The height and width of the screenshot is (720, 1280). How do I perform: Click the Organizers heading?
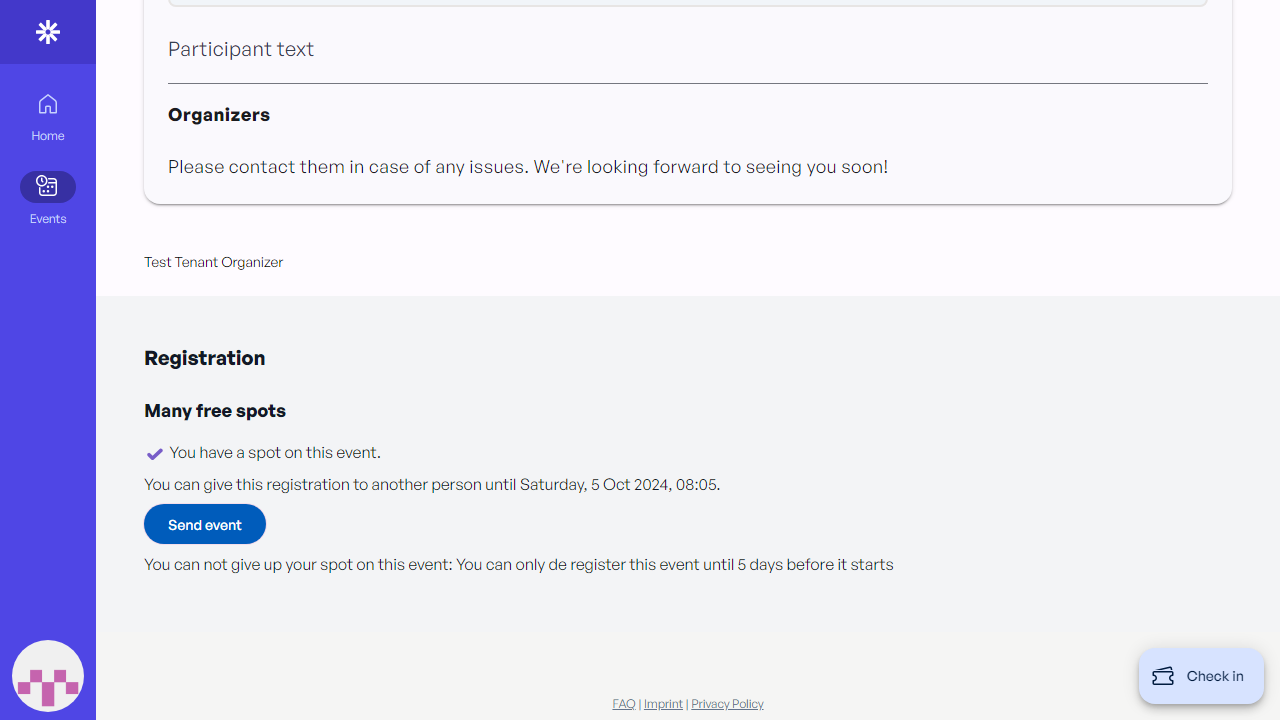click(219, 115)
